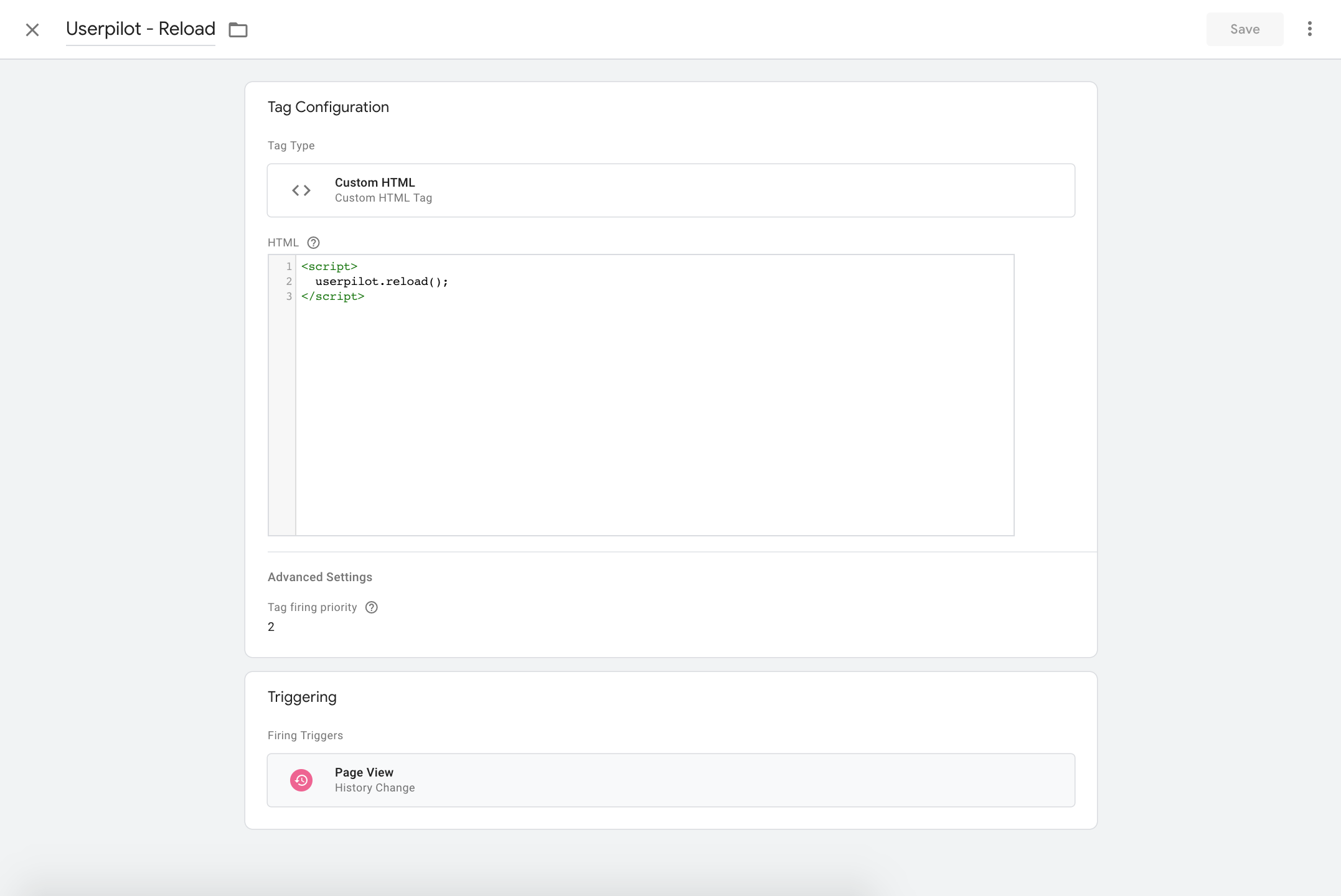Click the folder icon next to the tag name

click(238, 30)
